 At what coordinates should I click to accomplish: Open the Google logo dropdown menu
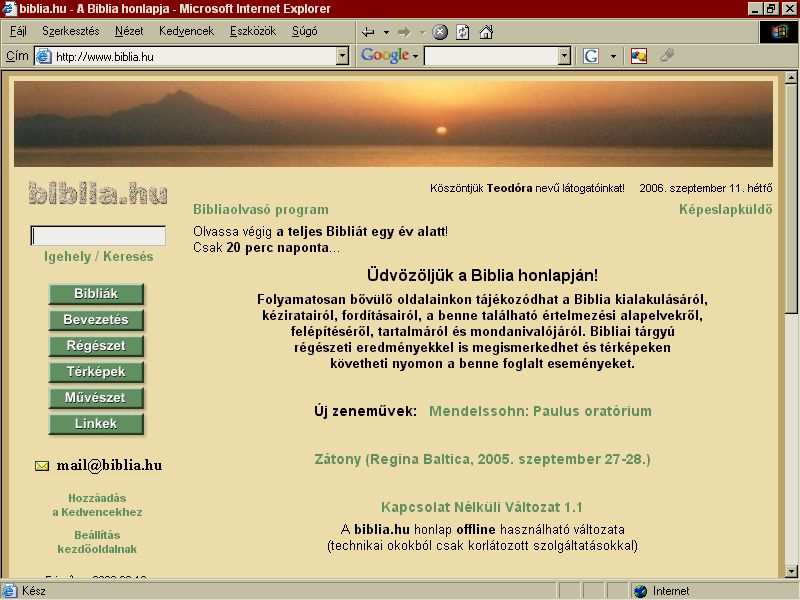[x=389, y=55]
